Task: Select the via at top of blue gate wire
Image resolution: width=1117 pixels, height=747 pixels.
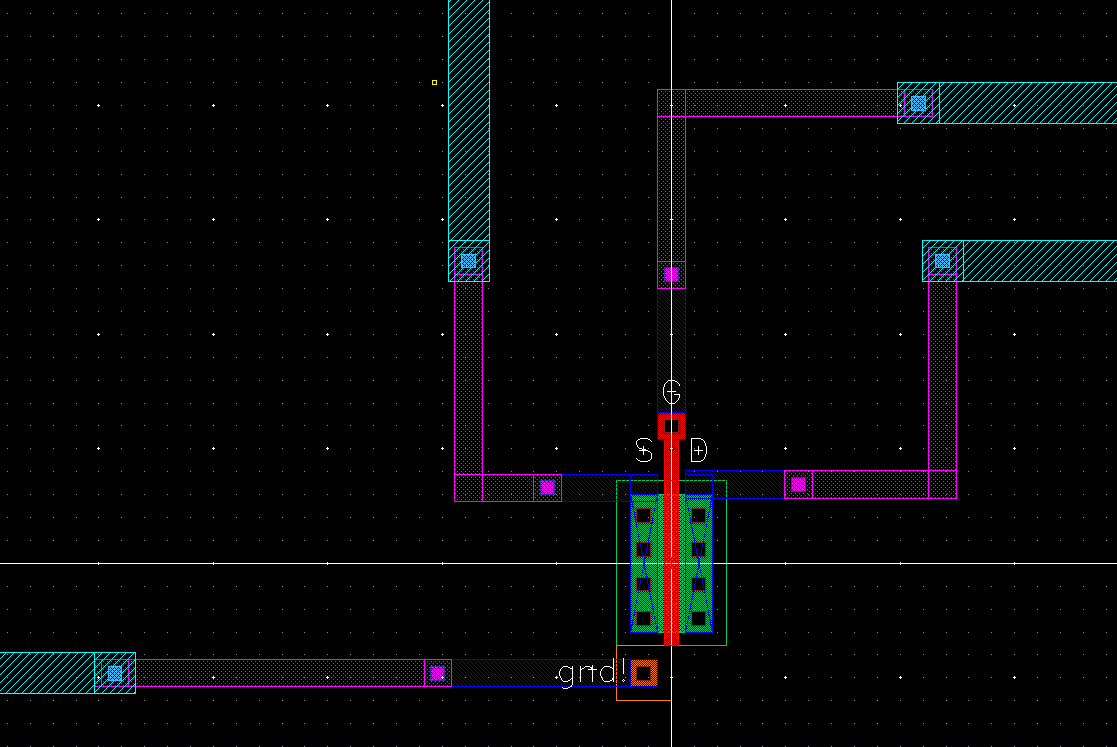Action: point(671,274)
